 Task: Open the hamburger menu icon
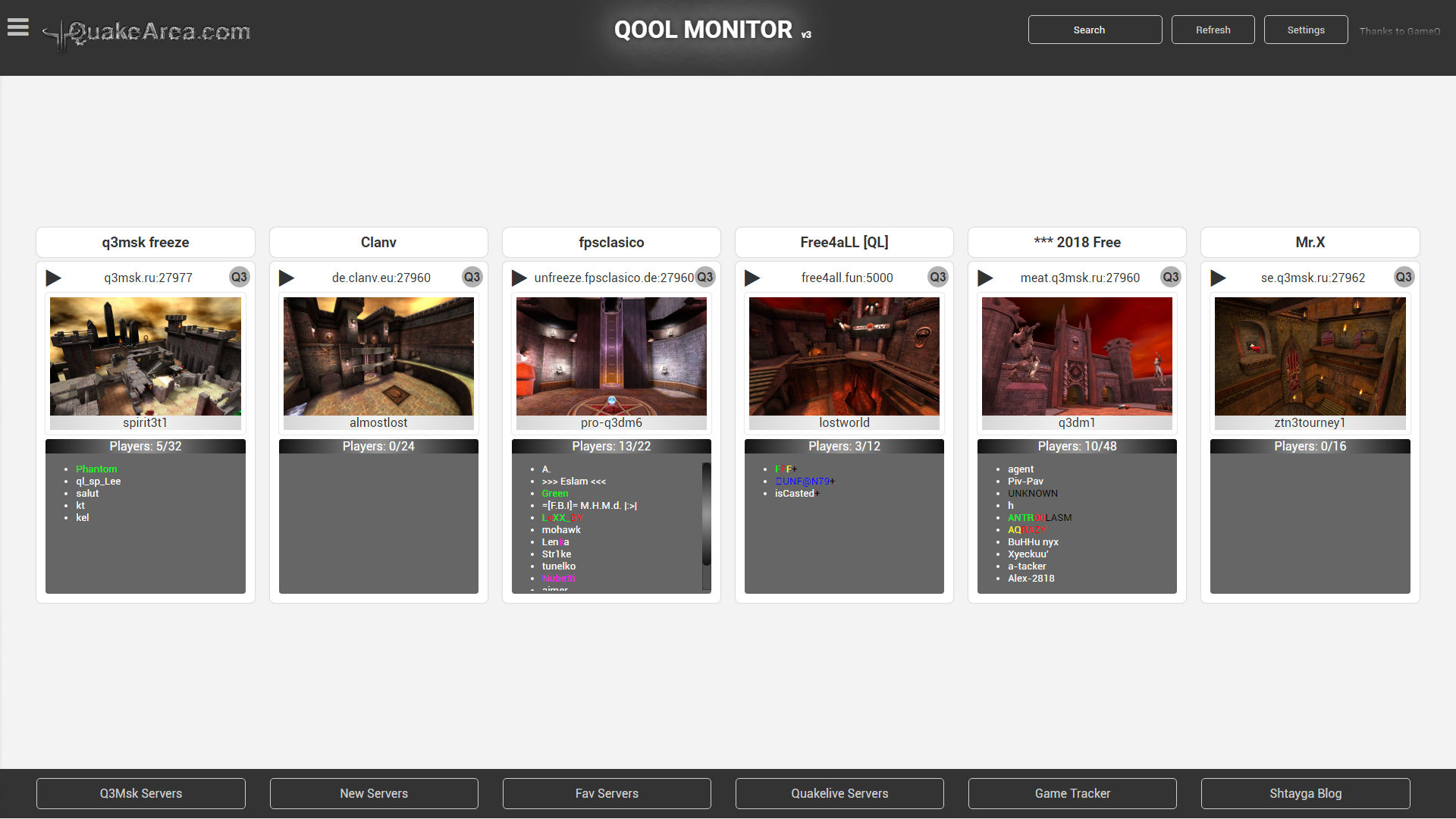[x=18, y=27]
